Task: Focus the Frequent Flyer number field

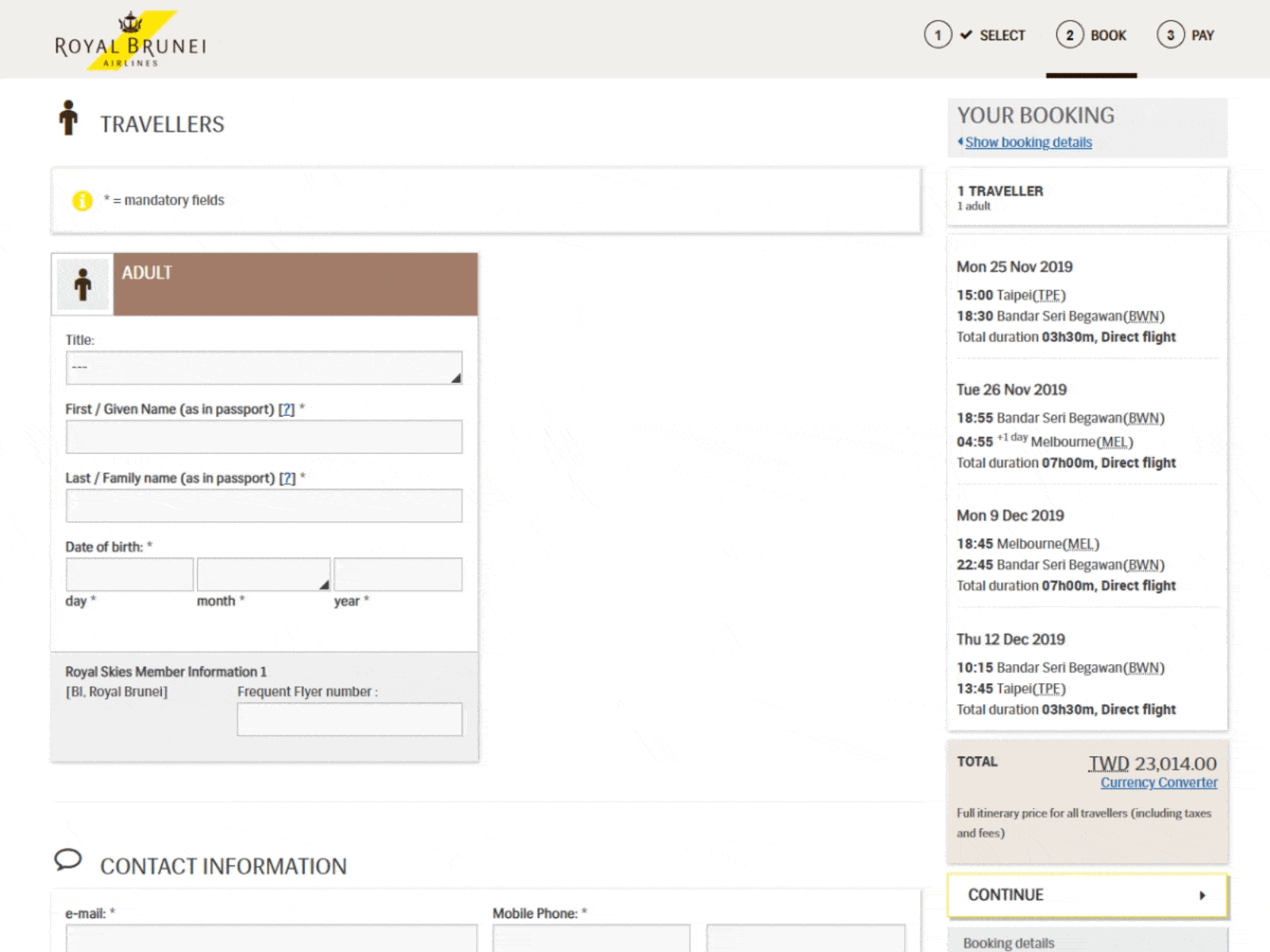Action: 349,720
